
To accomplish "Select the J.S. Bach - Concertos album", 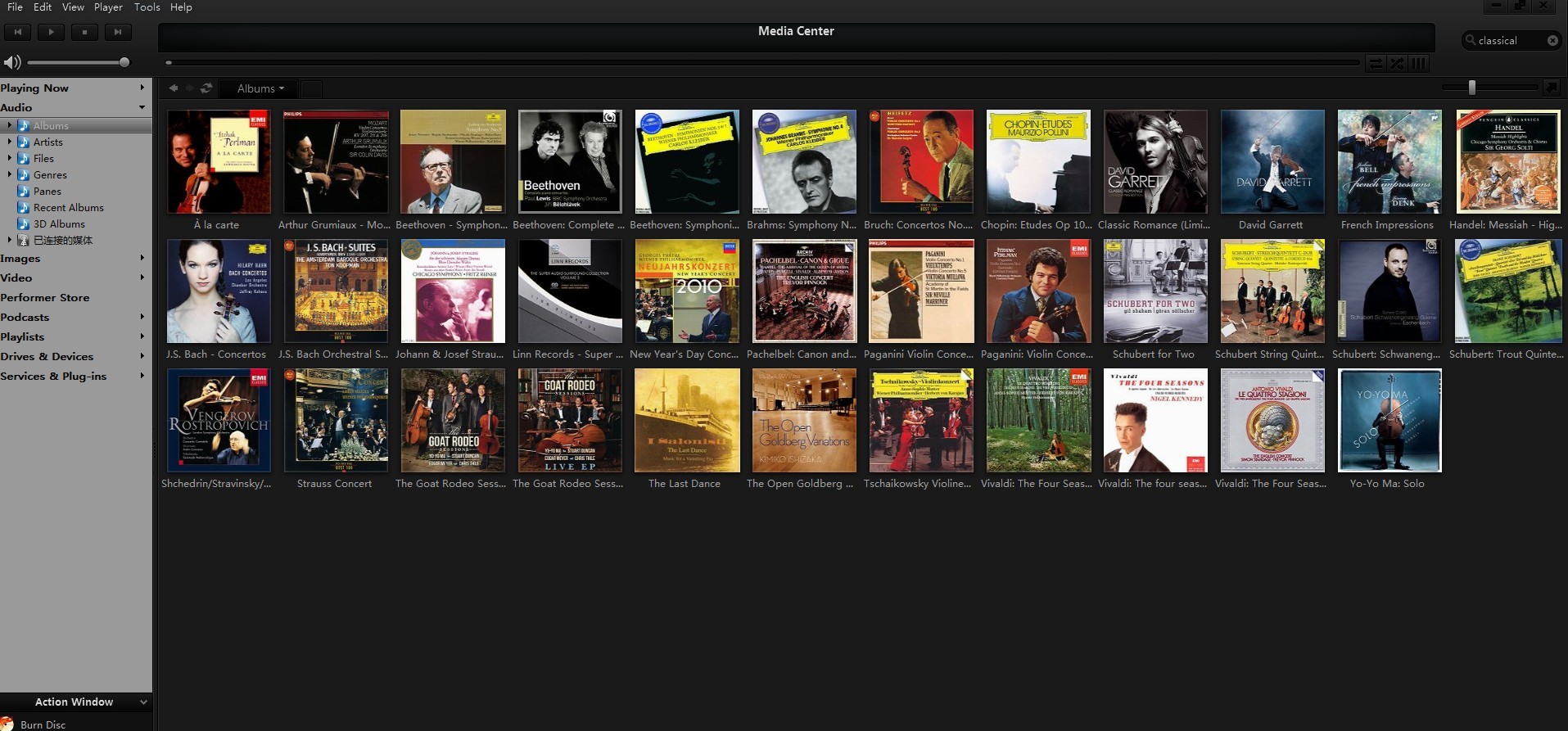I will (219, 291).
